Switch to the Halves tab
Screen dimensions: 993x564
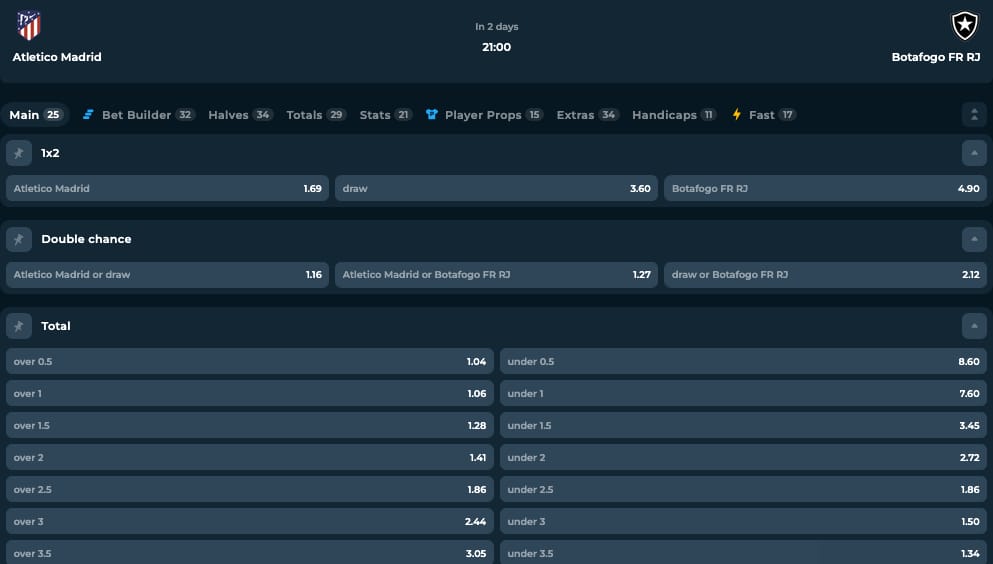(x=240, y=115)
